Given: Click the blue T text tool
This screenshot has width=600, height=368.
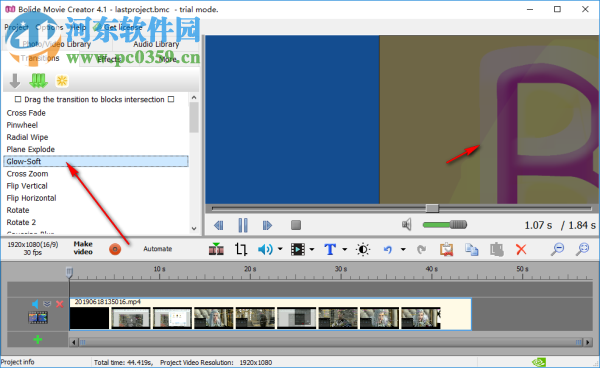Looking at the screenshot, I should click(x=330, y=249).
